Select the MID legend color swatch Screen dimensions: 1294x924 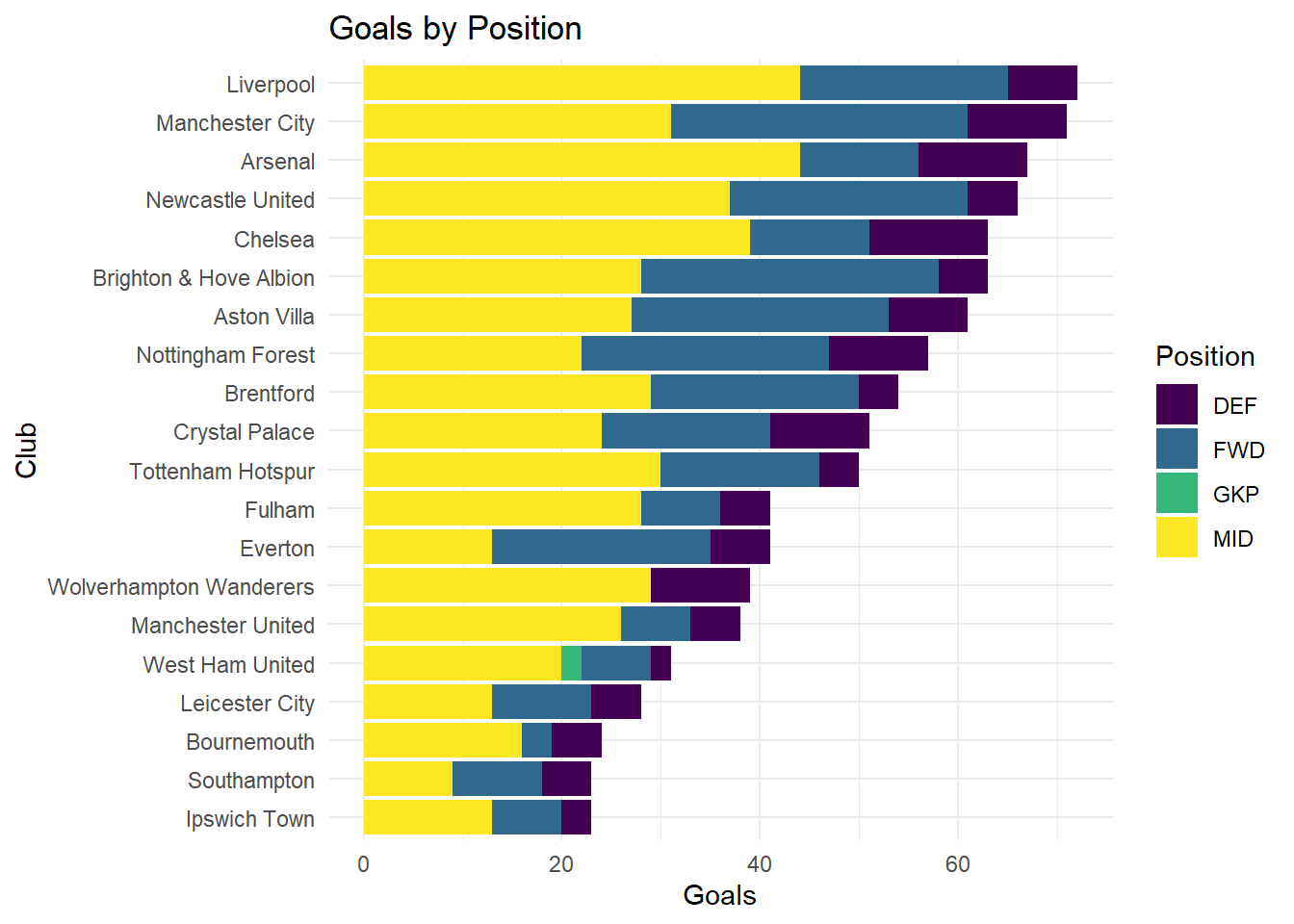1177,538
